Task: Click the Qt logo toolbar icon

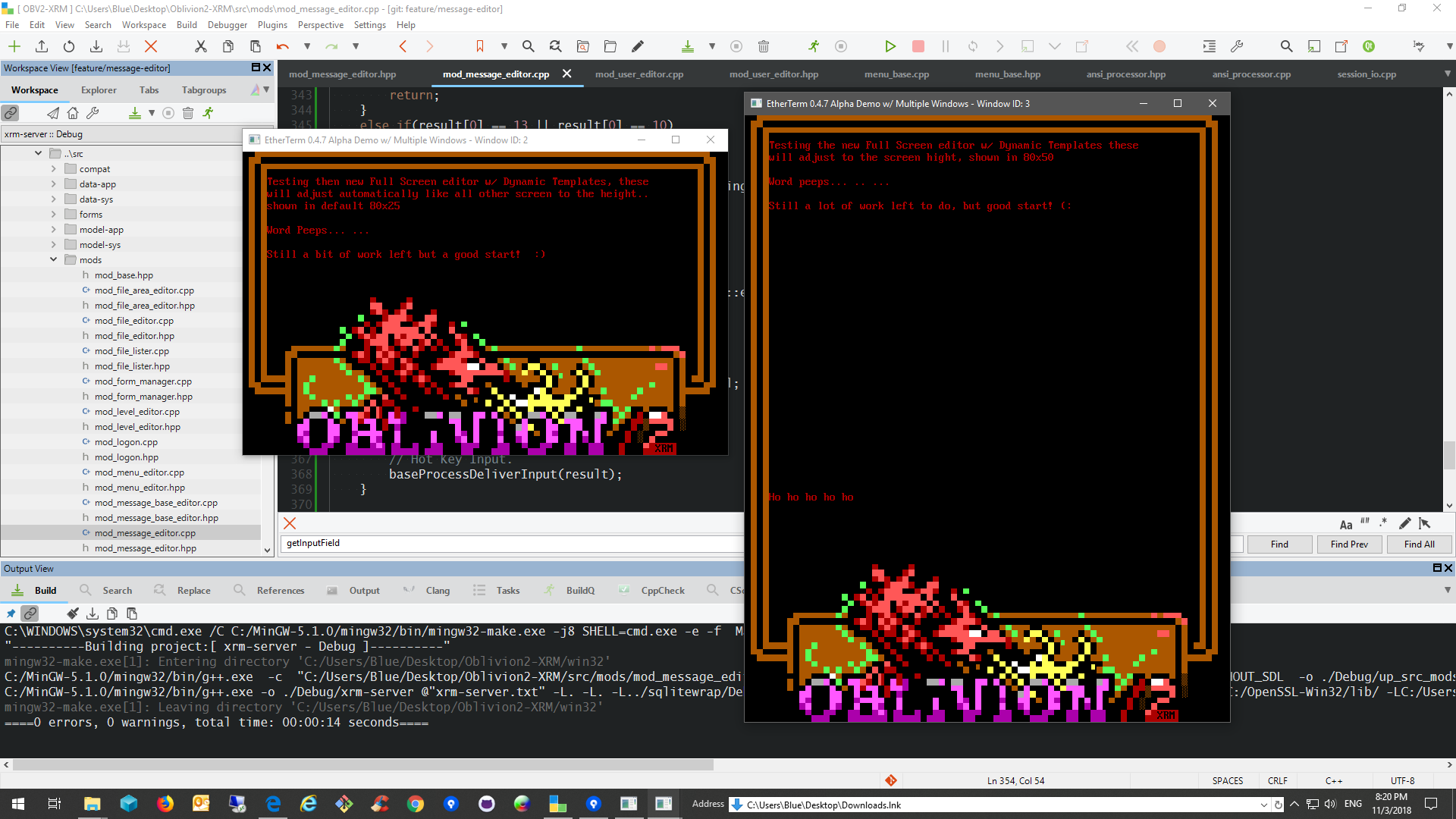Action: [x=1368, y=46]
